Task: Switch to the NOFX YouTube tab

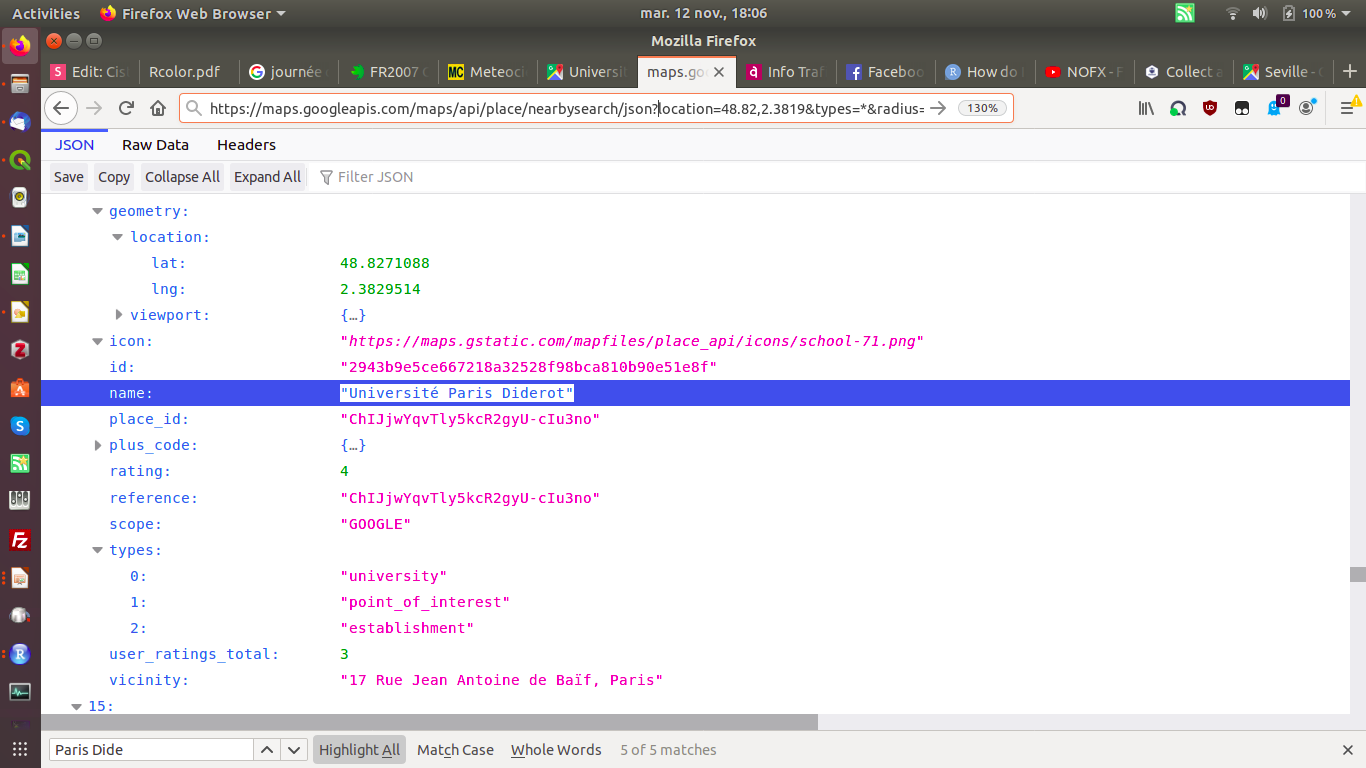Action: pos(1084,72)
